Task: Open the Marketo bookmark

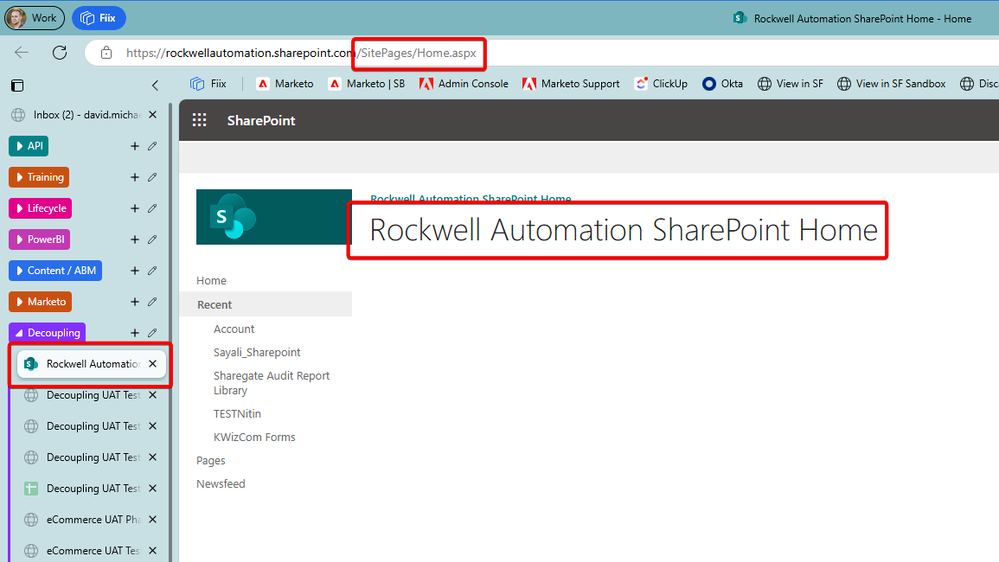Action: (x=285, y=83)
